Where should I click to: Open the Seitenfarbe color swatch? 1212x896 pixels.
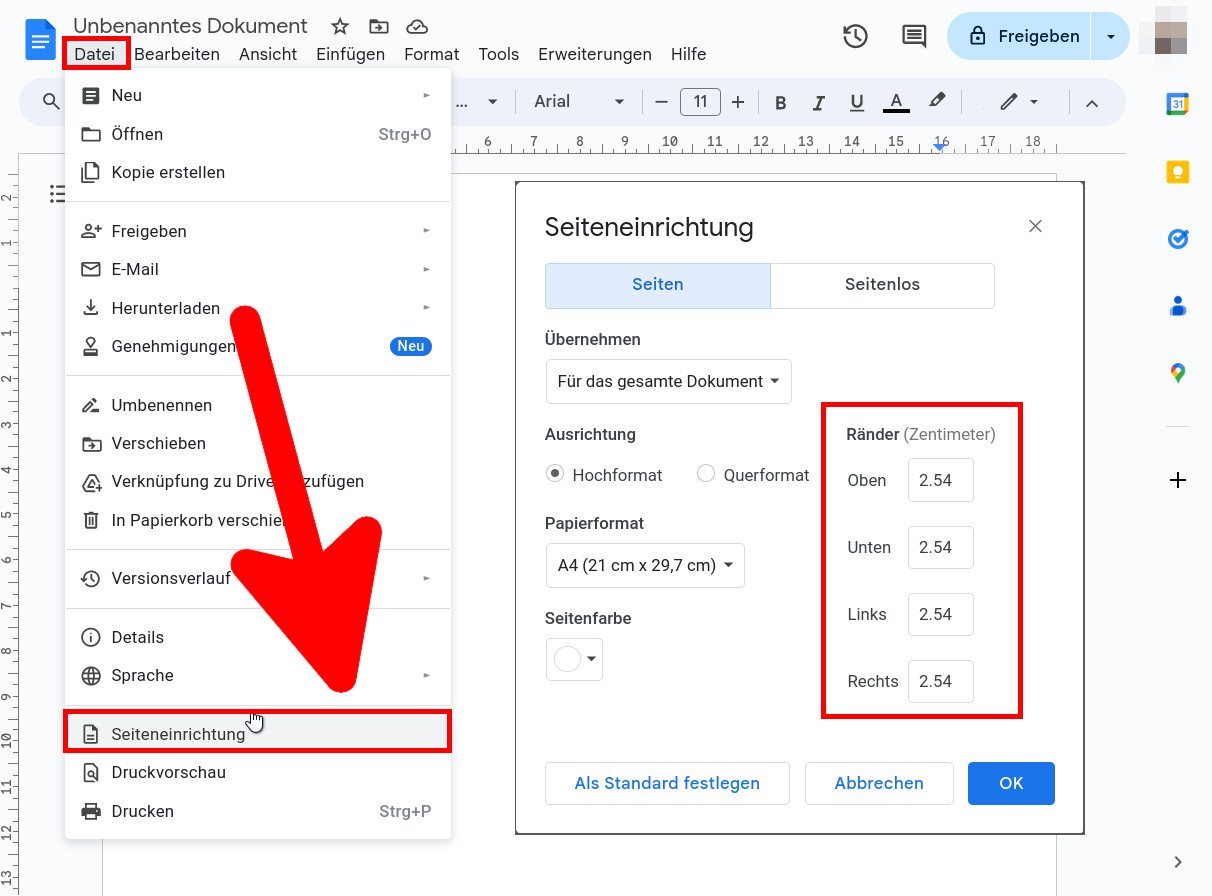(574, 659)
